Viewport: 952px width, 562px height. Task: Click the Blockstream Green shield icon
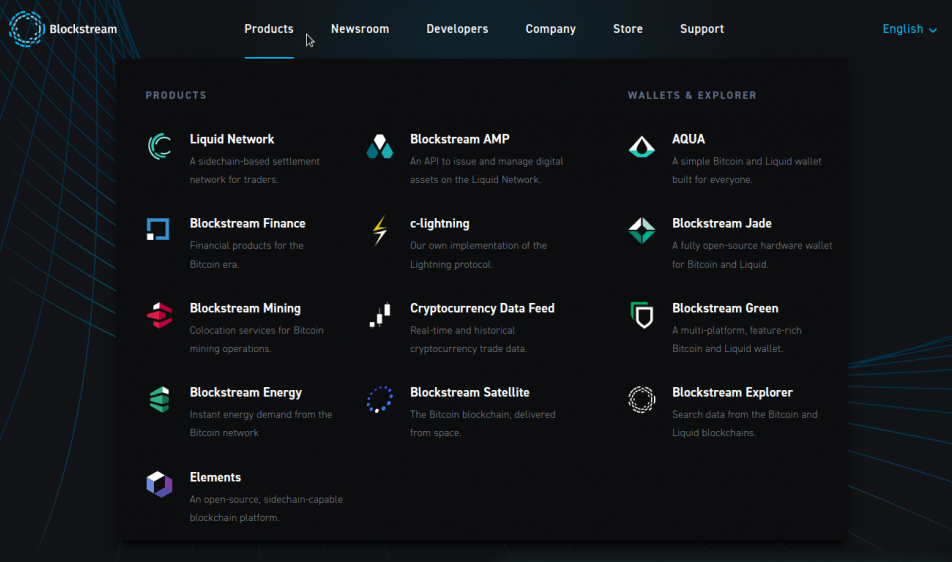tap(641, 316)
